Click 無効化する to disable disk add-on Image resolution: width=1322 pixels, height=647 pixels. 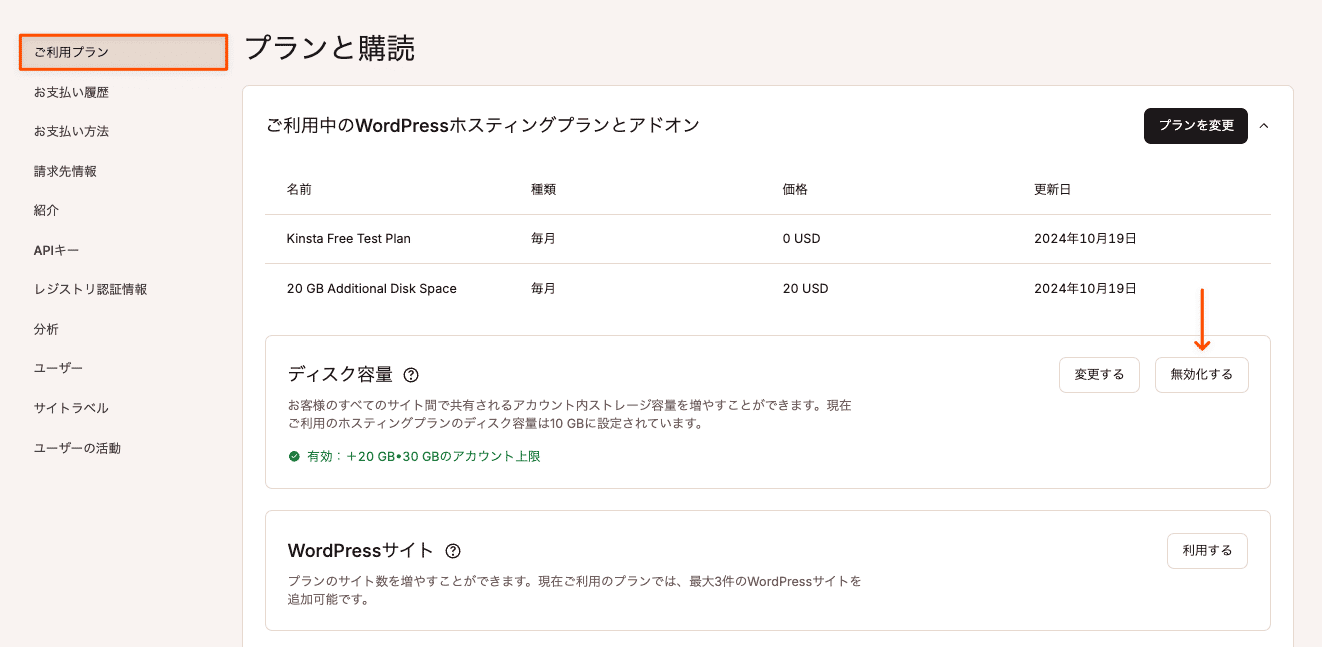[x=1201, y=375]
